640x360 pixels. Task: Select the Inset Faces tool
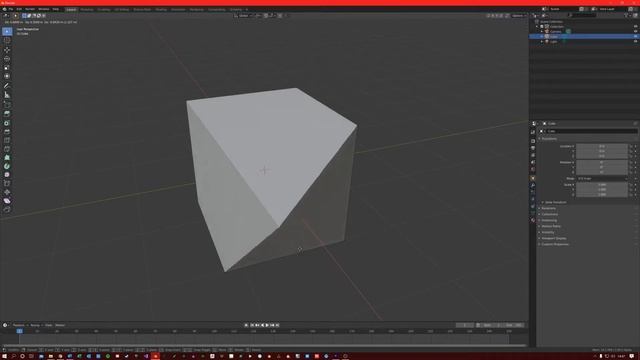tap(7, 123)
